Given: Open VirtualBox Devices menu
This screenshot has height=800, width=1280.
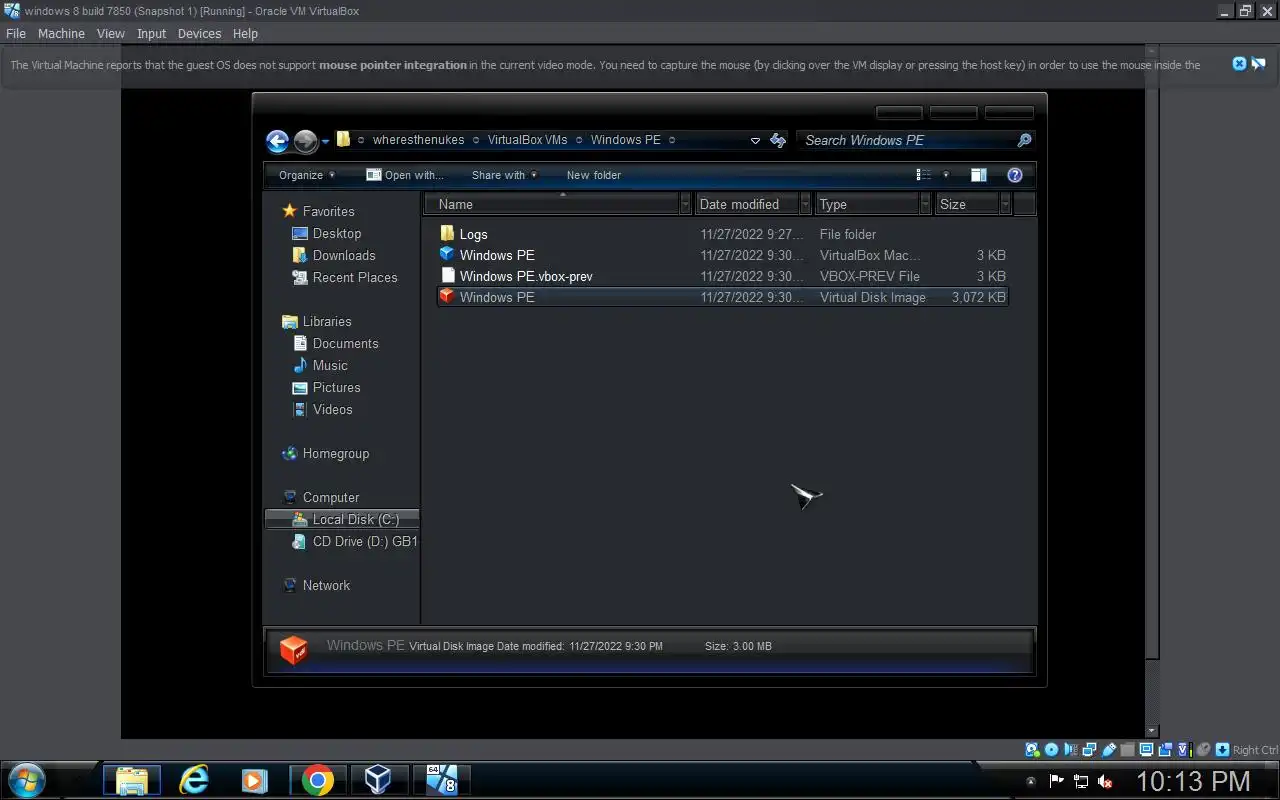Looking at the screenshot, I should point(199,33).
